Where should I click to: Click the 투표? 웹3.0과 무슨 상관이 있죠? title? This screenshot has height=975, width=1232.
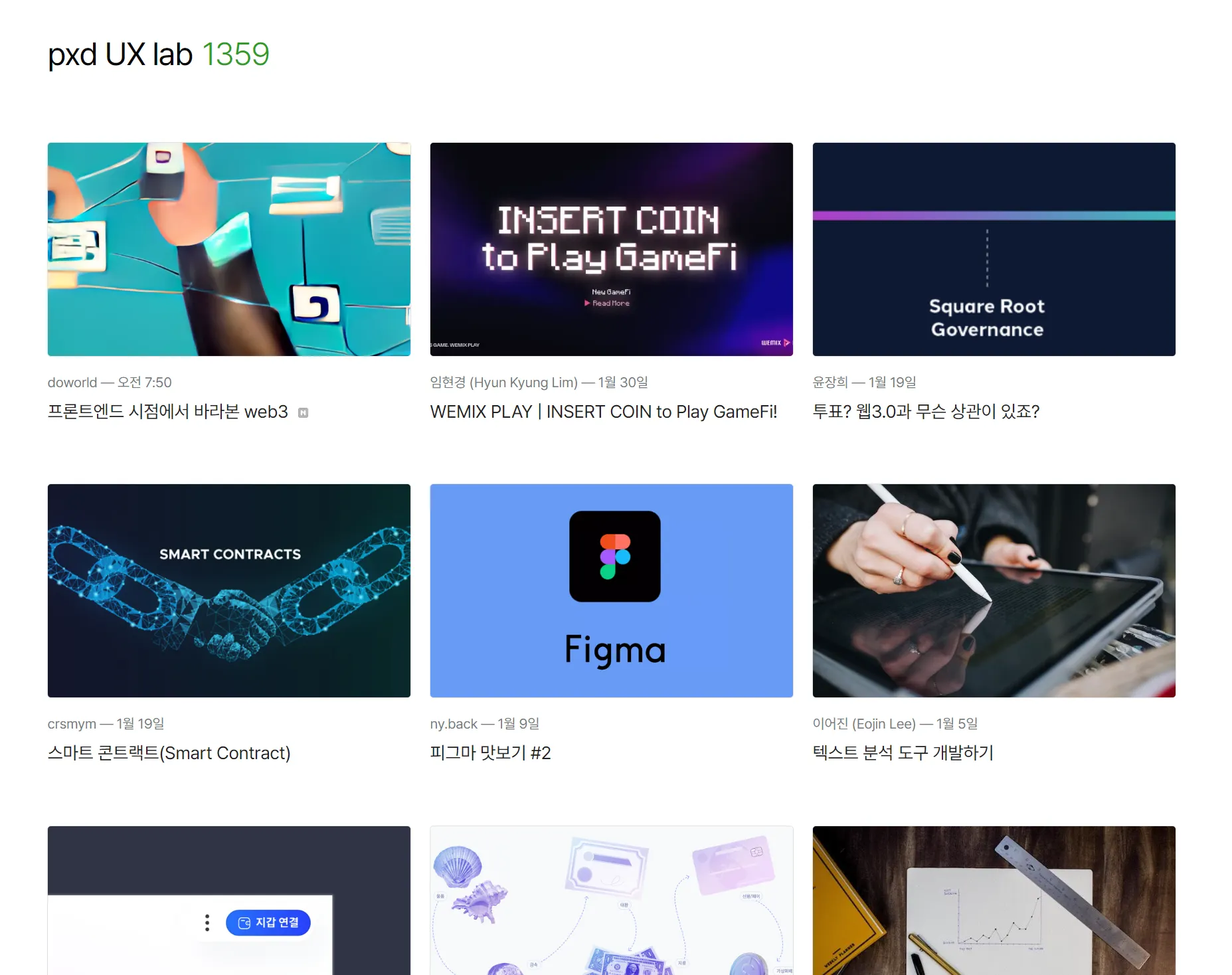926,412
